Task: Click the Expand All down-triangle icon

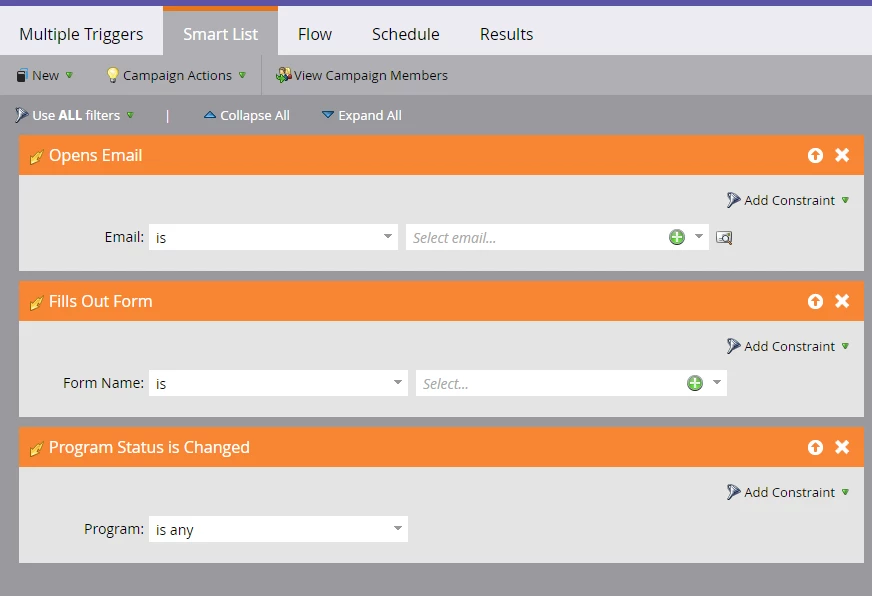Action: tap(328, 115)
